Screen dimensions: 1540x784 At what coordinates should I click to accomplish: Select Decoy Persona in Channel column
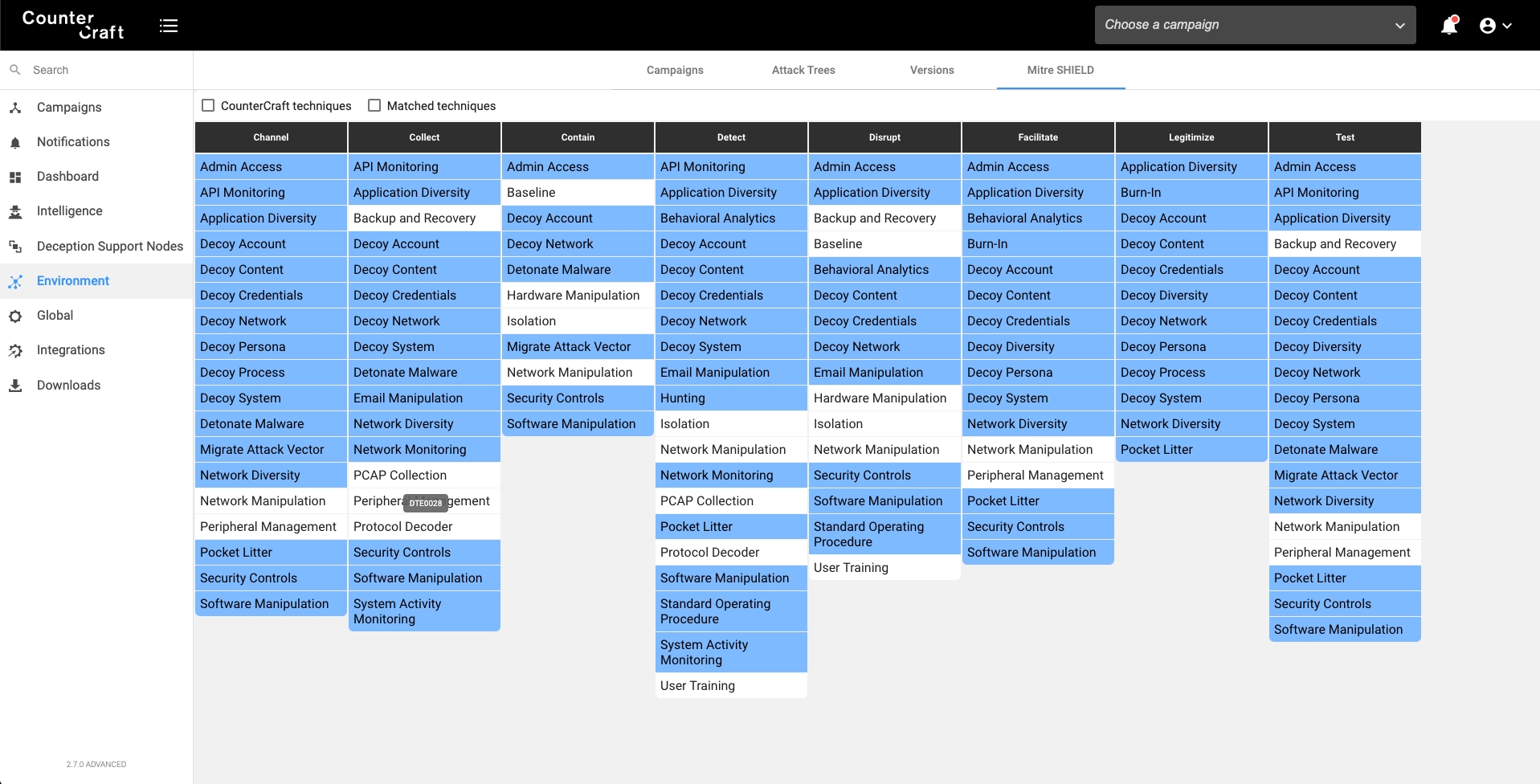[x=271, y=347]
